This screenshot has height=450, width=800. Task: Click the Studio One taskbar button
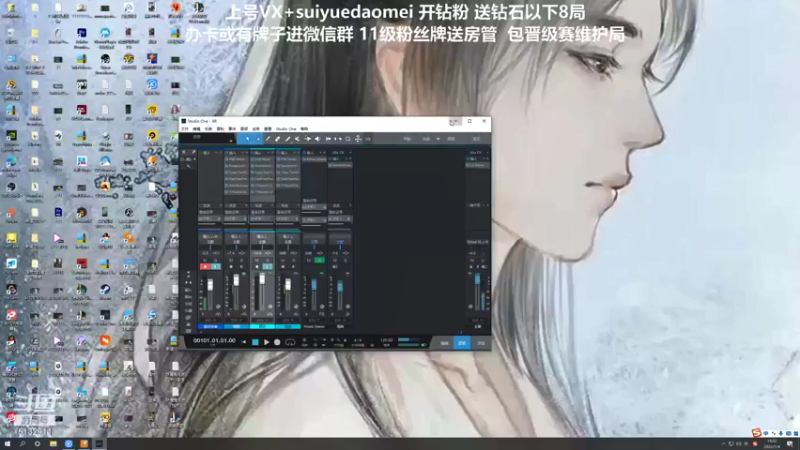(99, 444)
